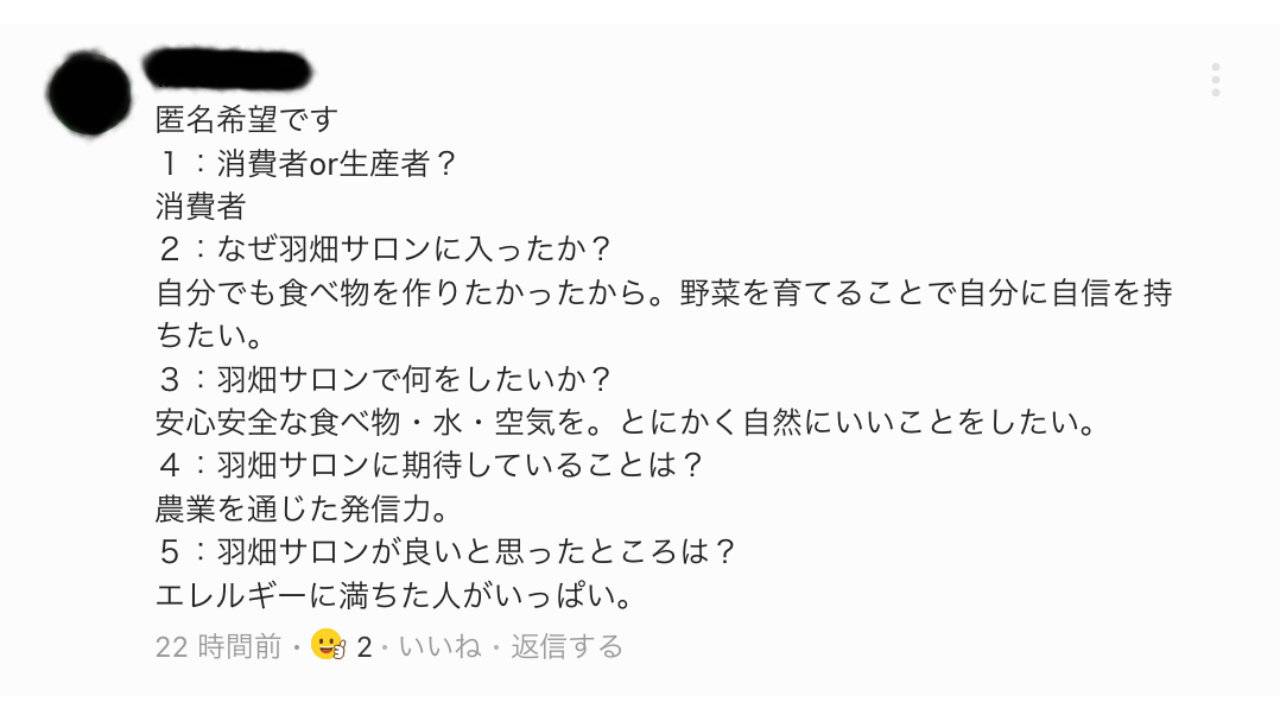Viewport: 1280px width, 720px height.
Task: Click the 自分でも食べ物を作りたかったから sentence
Action: click(x=414, y=294)
